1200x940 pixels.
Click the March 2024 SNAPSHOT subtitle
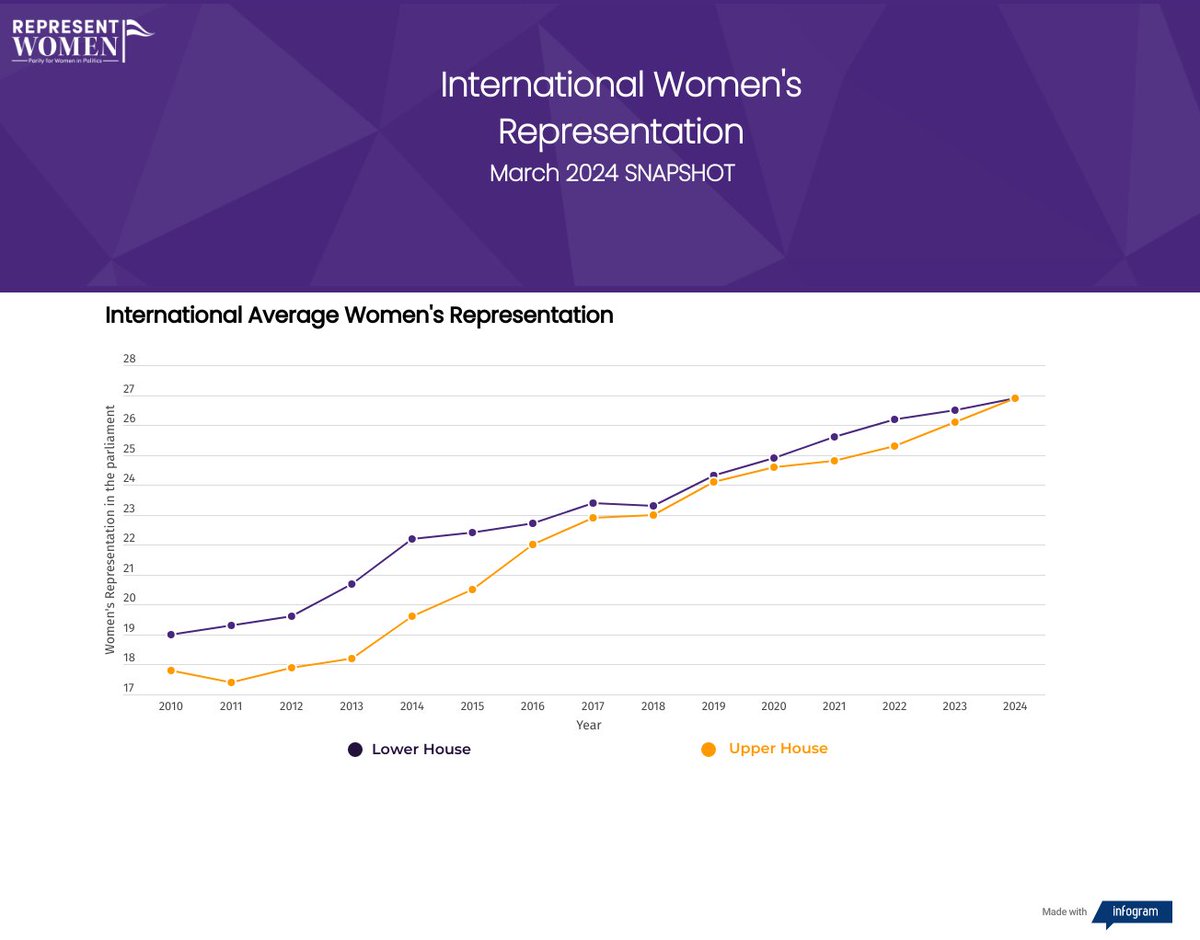point(612,173)
